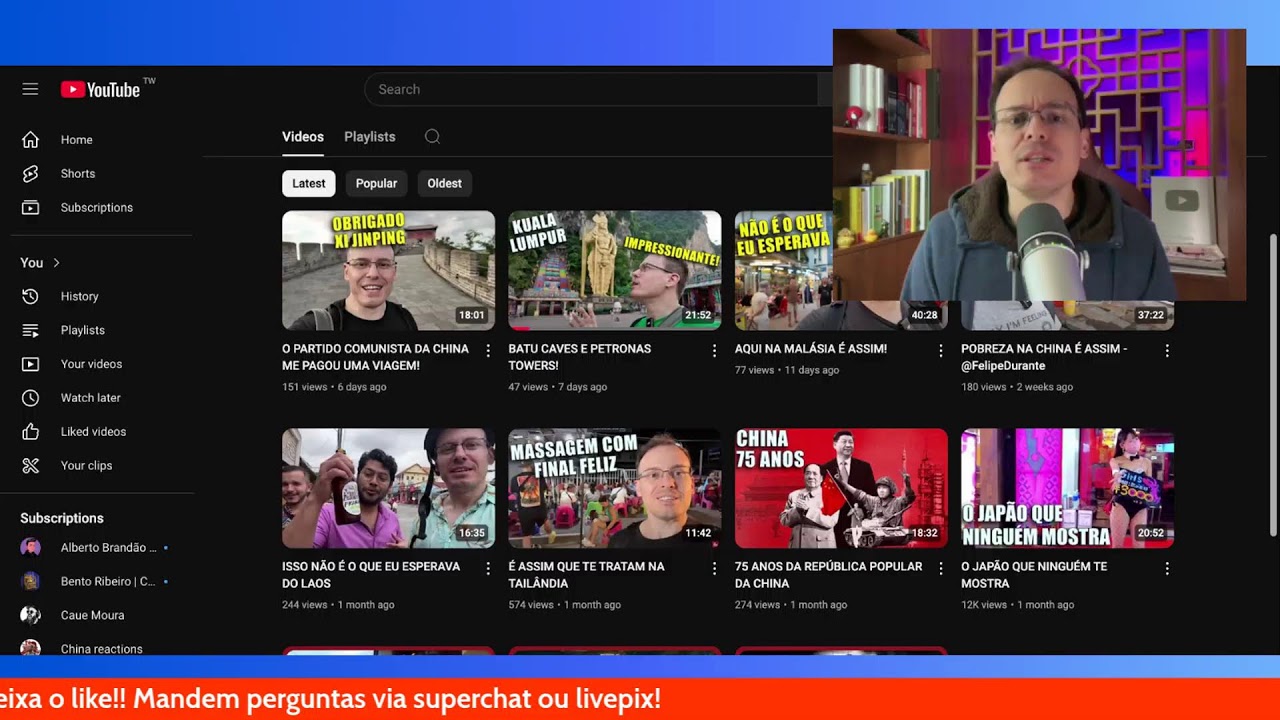The width and height of the screenshot is (1280, 720).
Task: Open options menu for 75 ANOS video
Action: [x=940, y=568]
